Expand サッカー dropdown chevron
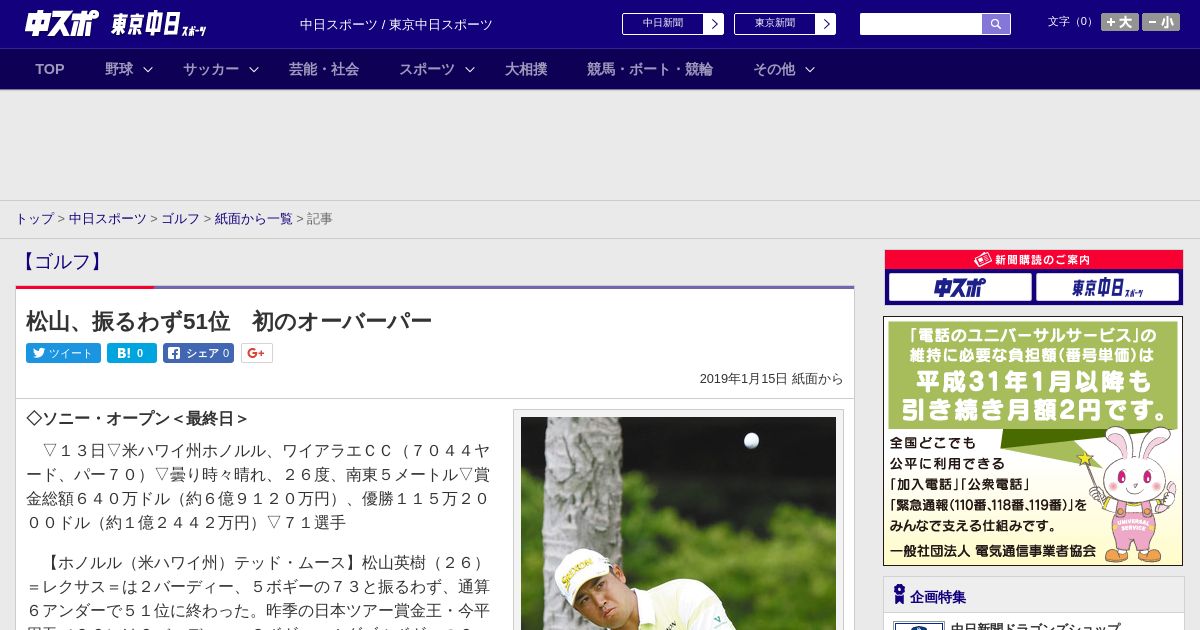This screenshot has height=630, width=1200. click(254, 69)
